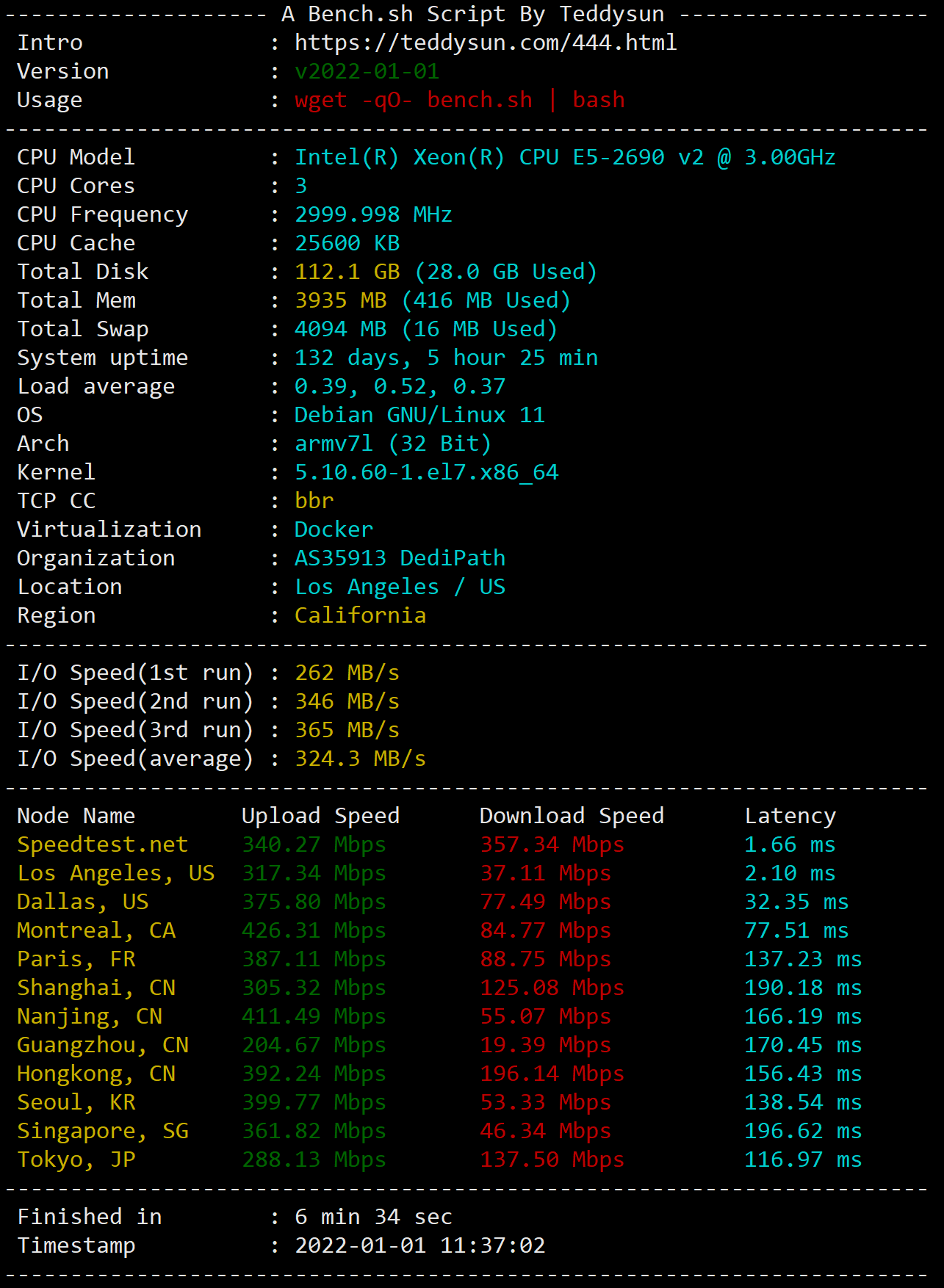
Task: Click Shanghai download speed 125.08 Mbps
Action: 552,988
